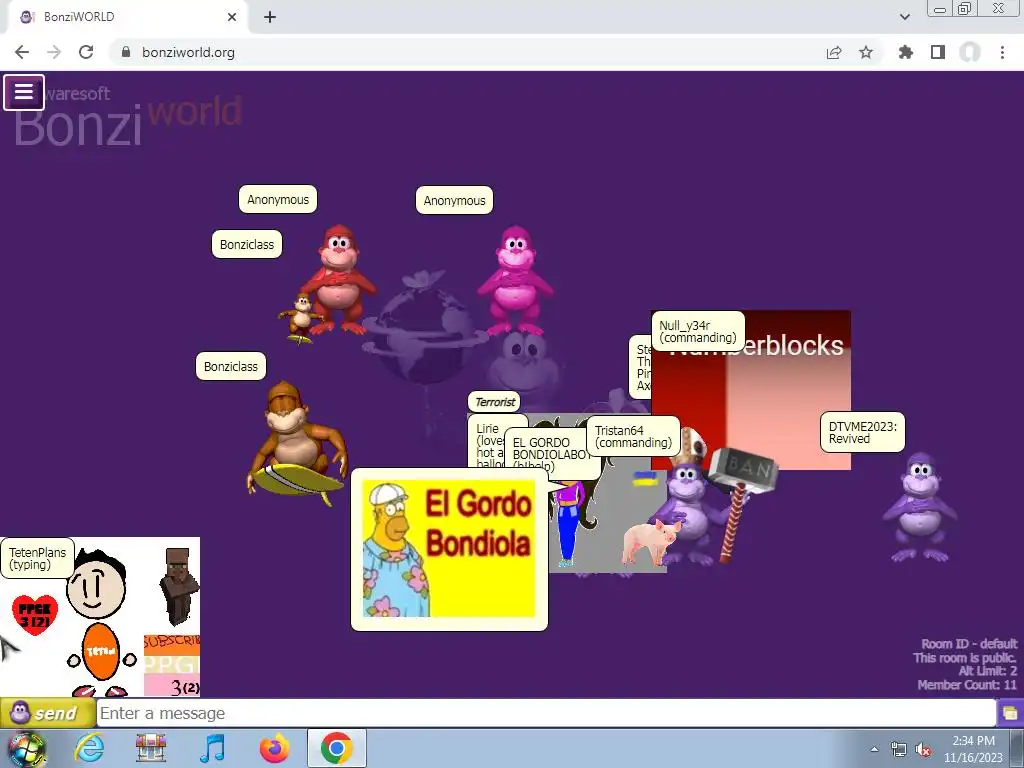
Task: Click the red PPGK heart image
Action: pos(35,615)
